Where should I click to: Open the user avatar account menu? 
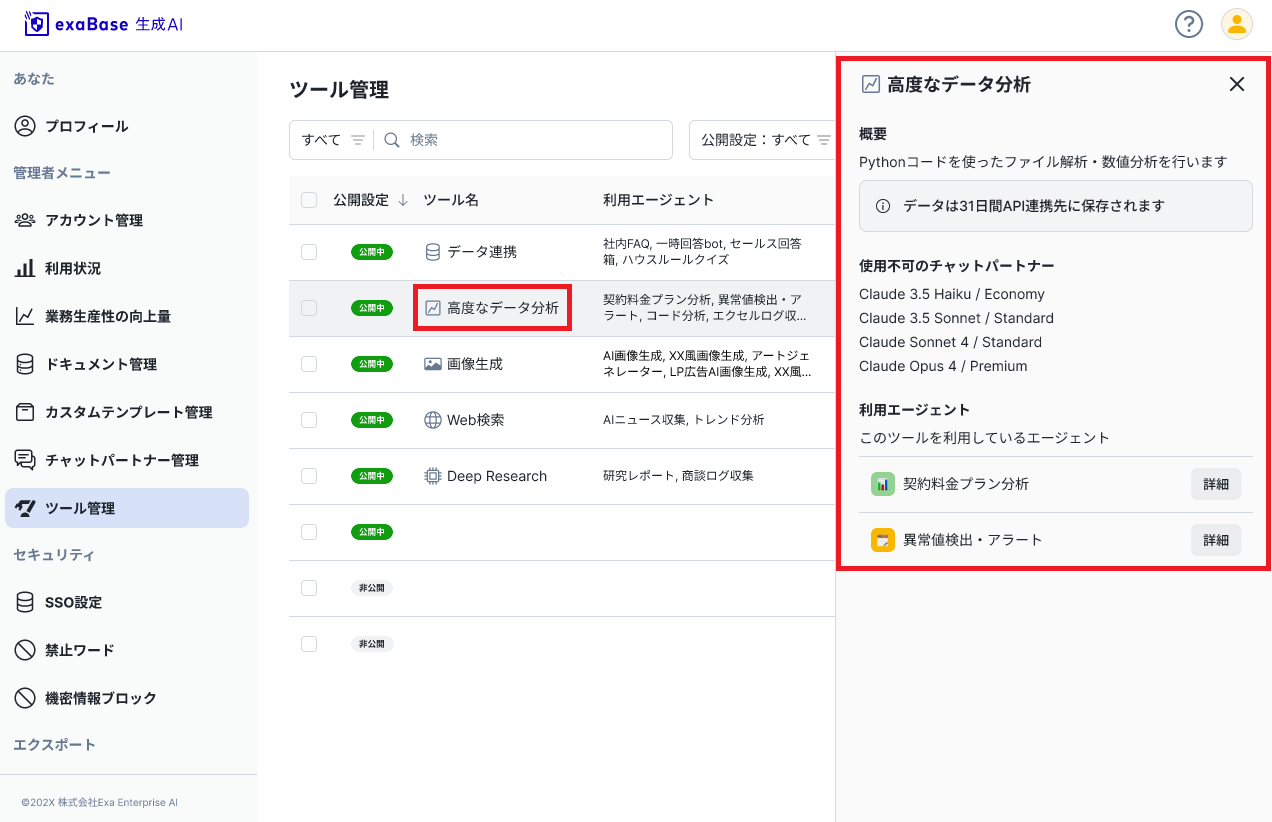1237,24
